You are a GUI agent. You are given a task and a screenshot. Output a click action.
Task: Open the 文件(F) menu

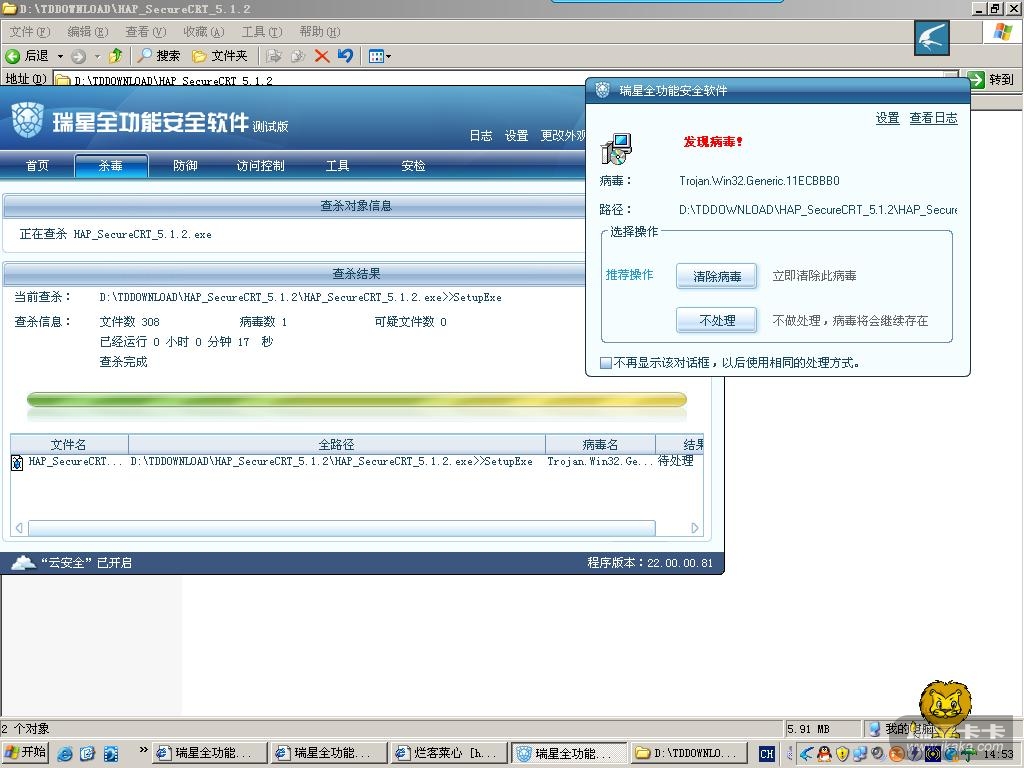tap(29, 31)
